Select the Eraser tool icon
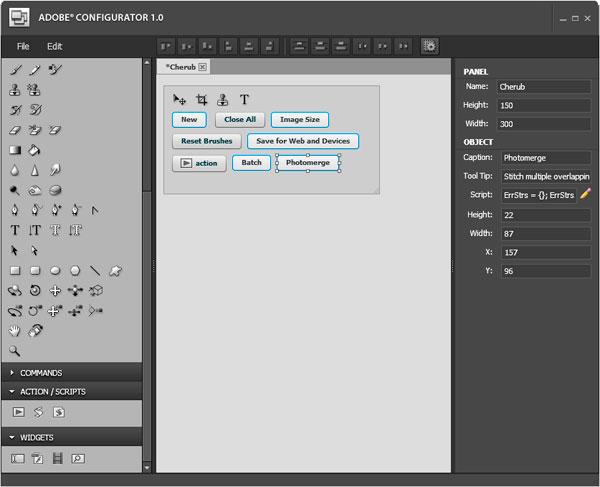Screen dimensions: 600x487 (x=15, y=130)
